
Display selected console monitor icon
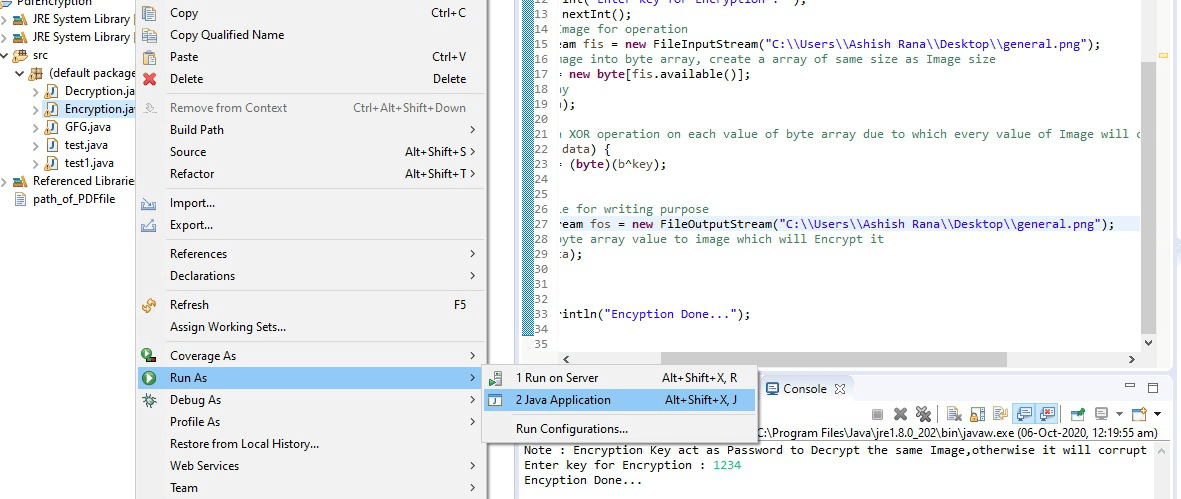[1100, 414]
